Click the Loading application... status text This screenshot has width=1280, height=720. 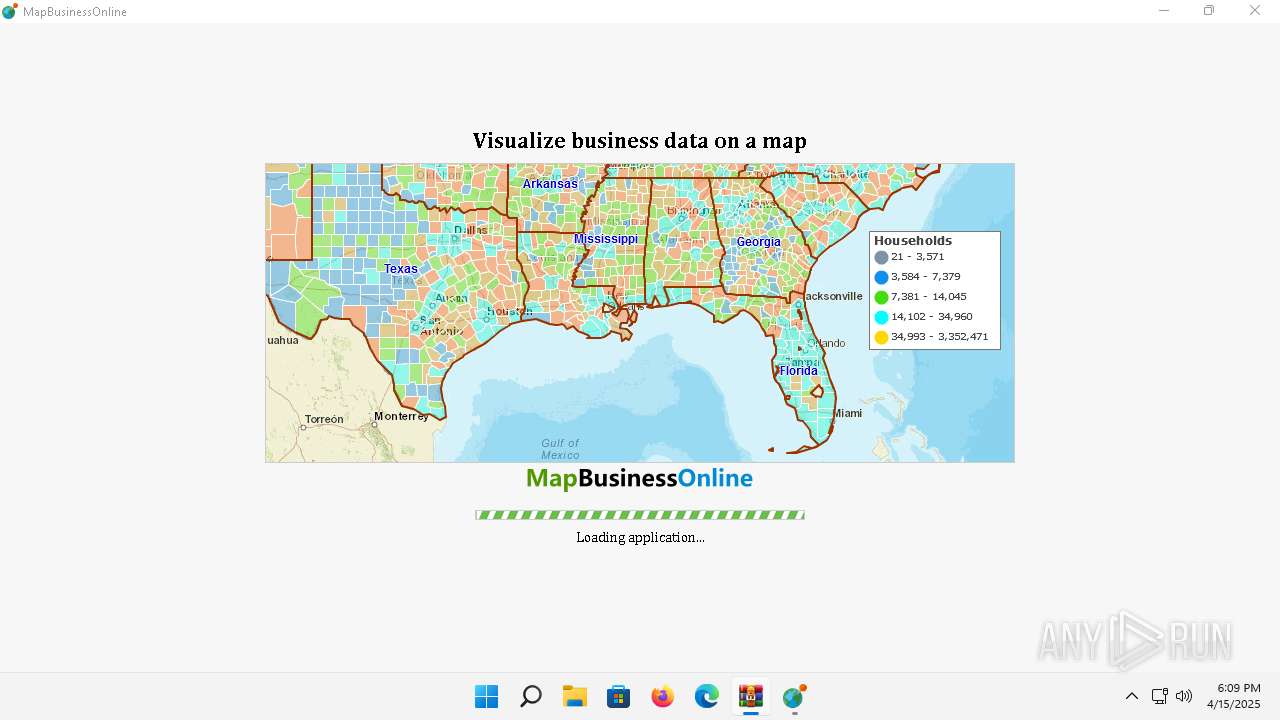click(640, 537)
